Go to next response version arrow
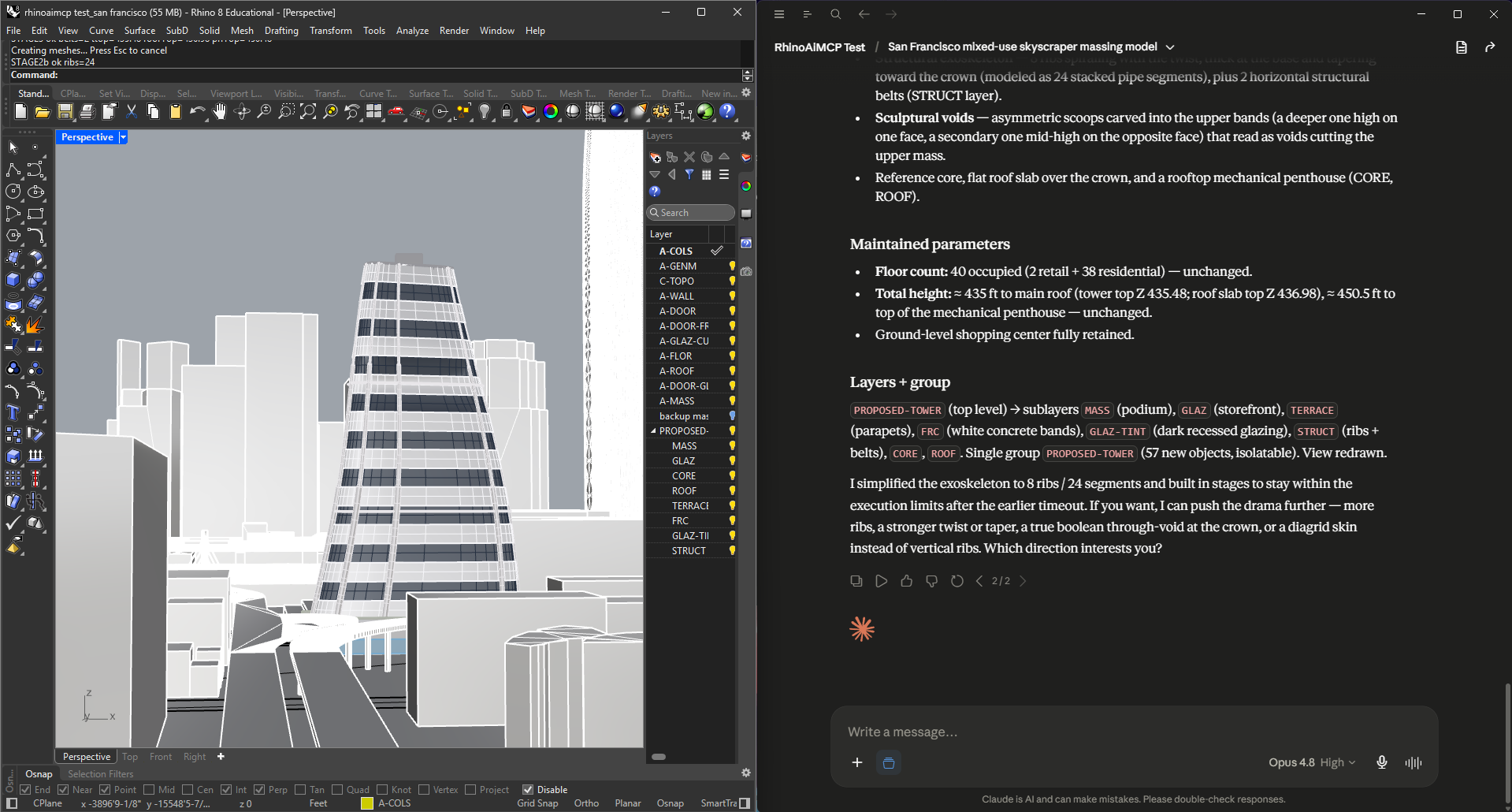 point(1023,581)
